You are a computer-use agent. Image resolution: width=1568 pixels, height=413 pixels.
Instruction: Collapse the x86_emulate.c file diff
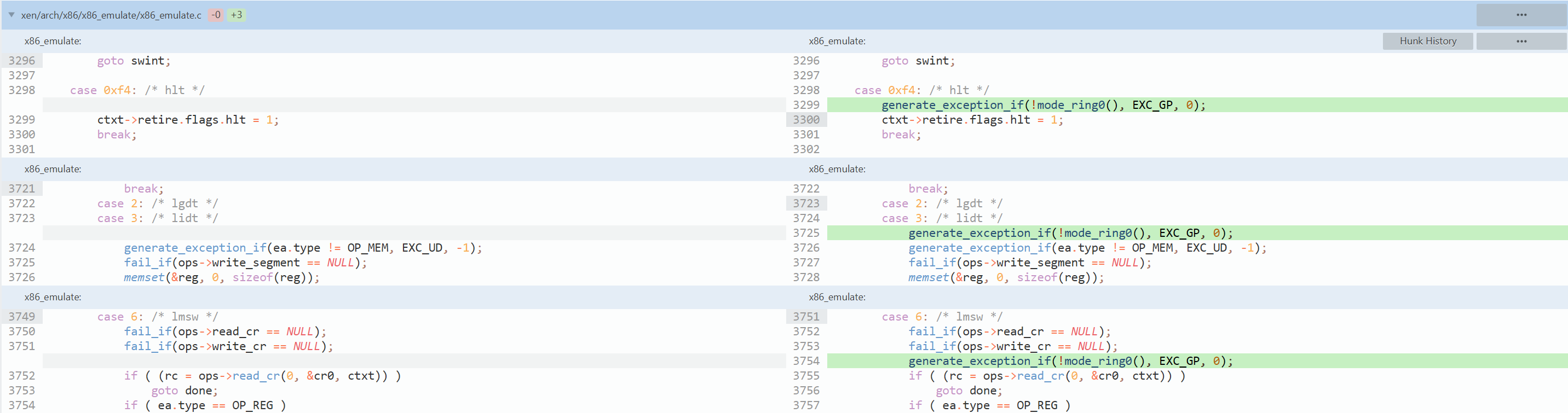pyautogui.click(x=11, y=15)
